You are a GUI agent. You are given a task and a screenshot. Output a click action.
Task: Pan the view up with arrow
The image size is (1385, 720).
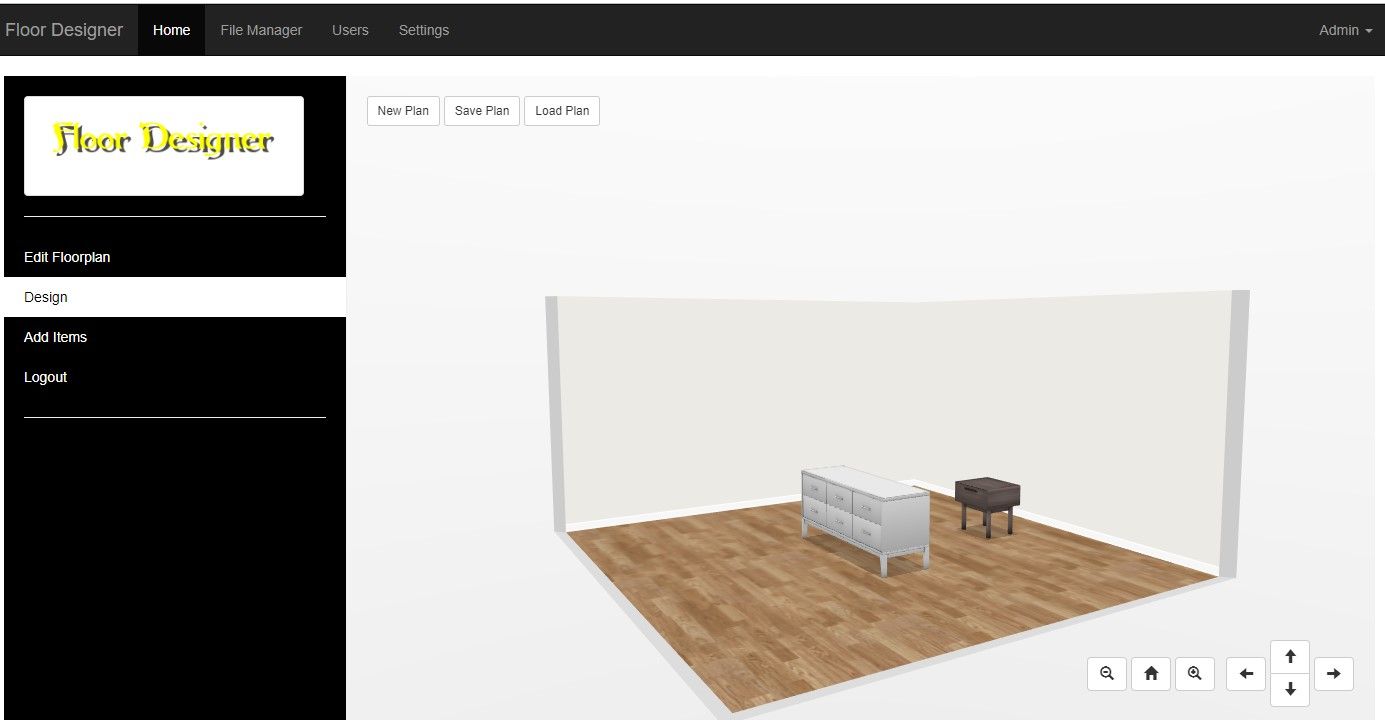pos(1290,657)
